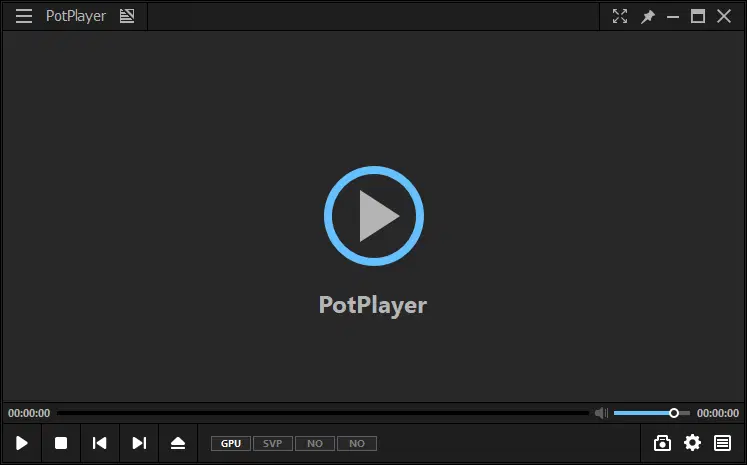
Task: Click the playback seek bar
Action: 320,413
